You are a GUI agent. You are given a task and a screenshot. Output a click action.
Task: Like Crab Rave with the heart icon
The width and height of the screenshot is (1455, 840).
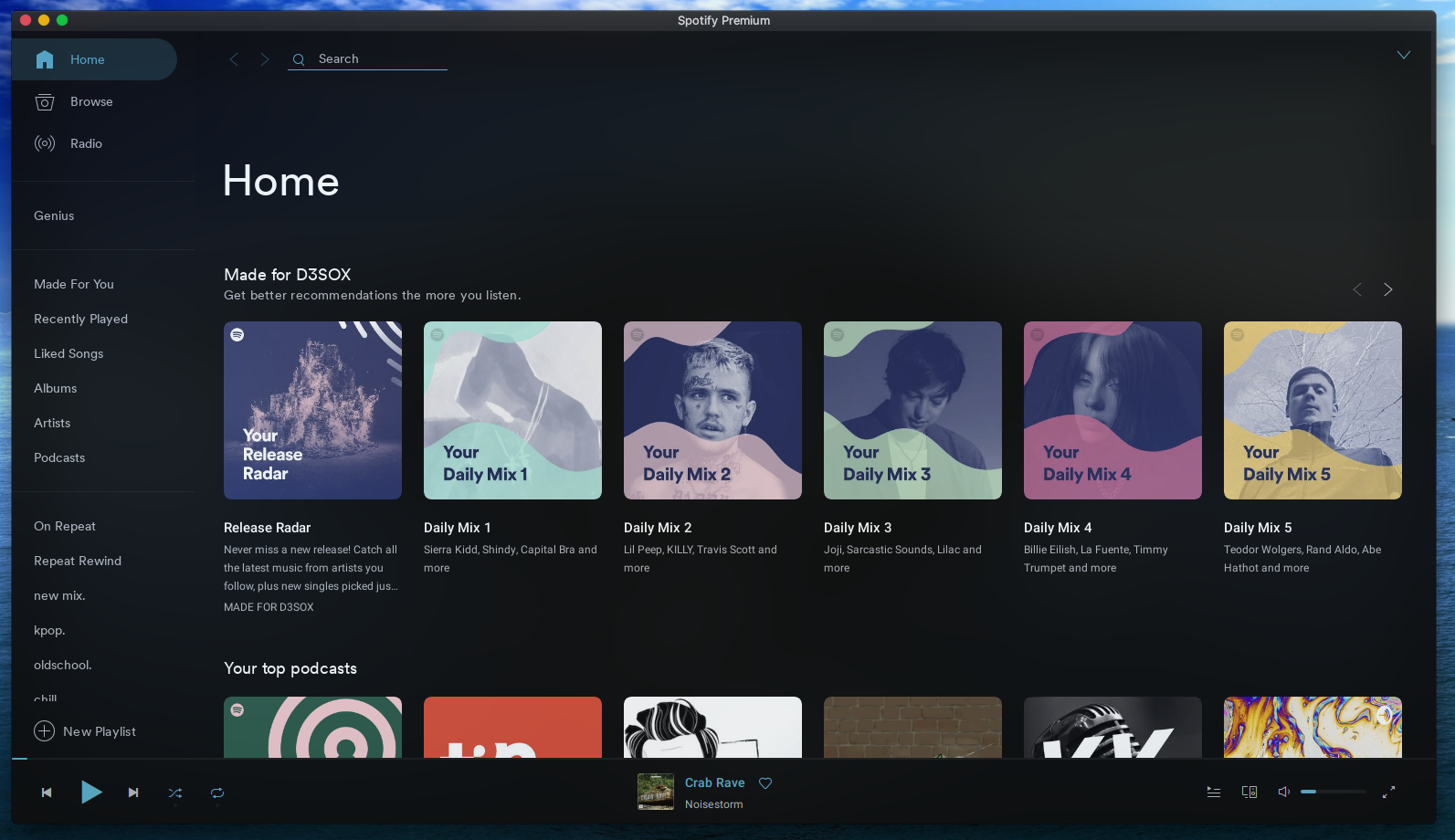coord(765,782)
